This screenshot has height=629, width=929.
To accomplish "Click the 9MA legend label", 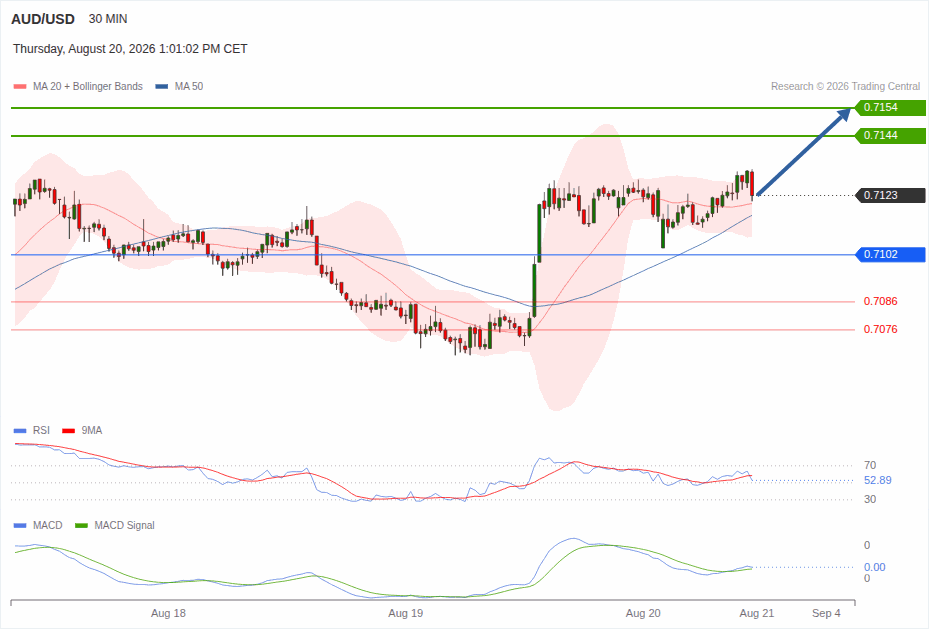I will pyautogui.click(x=92, y=431).
